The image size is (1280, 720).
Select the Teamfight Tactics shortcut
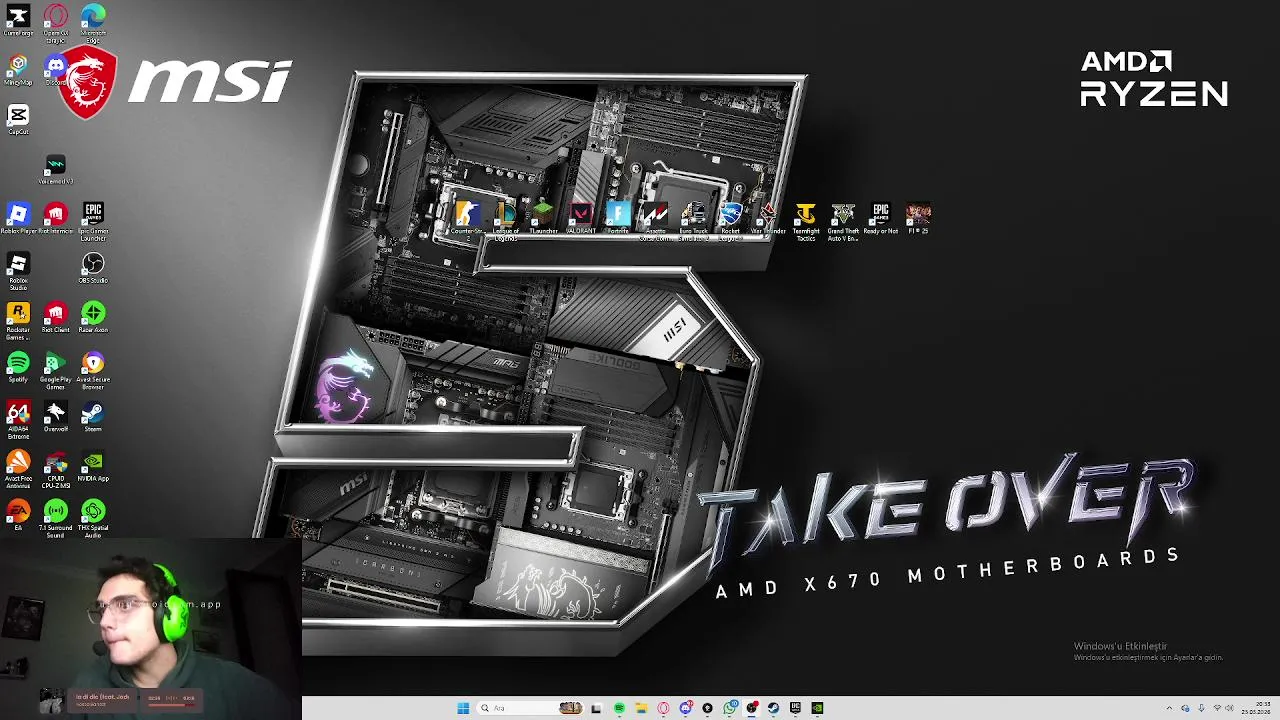(x=806, y=221)
